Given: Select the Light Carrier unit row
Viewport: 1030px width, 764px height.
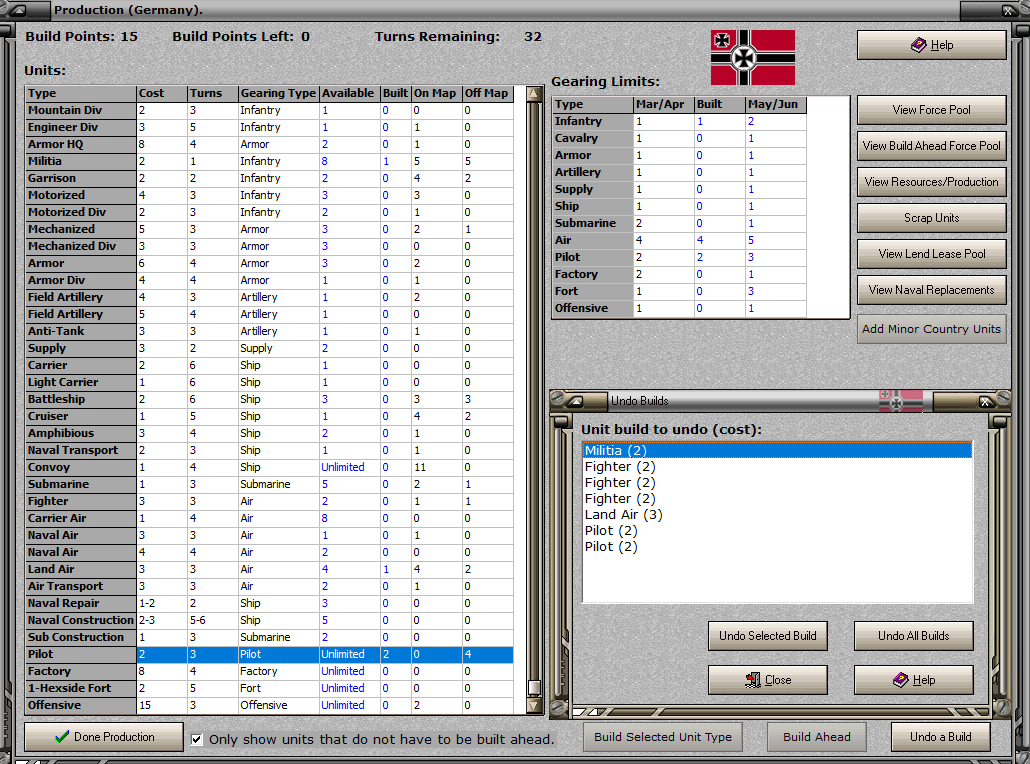Looking at the screenshot, I should 269,382.
